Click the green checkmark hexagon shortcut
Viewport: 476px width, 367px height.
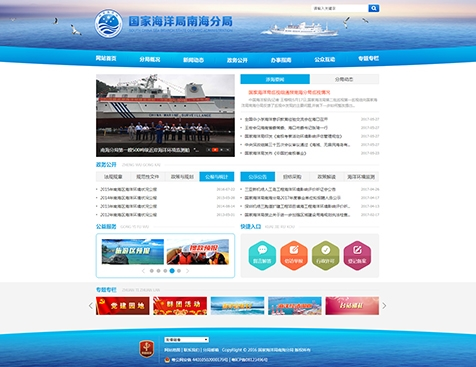point(326,255)
